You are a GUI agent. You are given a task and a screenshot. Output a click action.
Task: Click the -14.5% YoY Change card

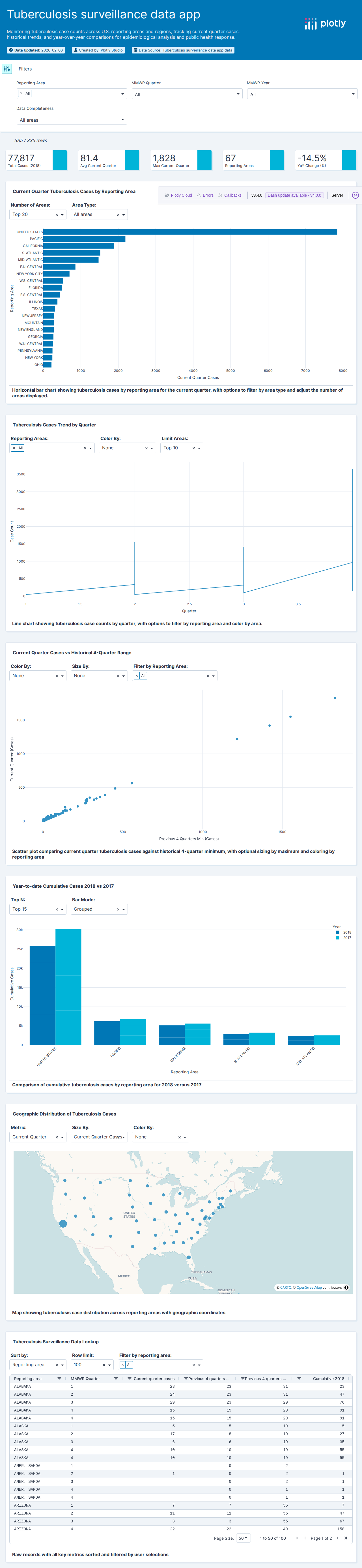click(326, 160)
